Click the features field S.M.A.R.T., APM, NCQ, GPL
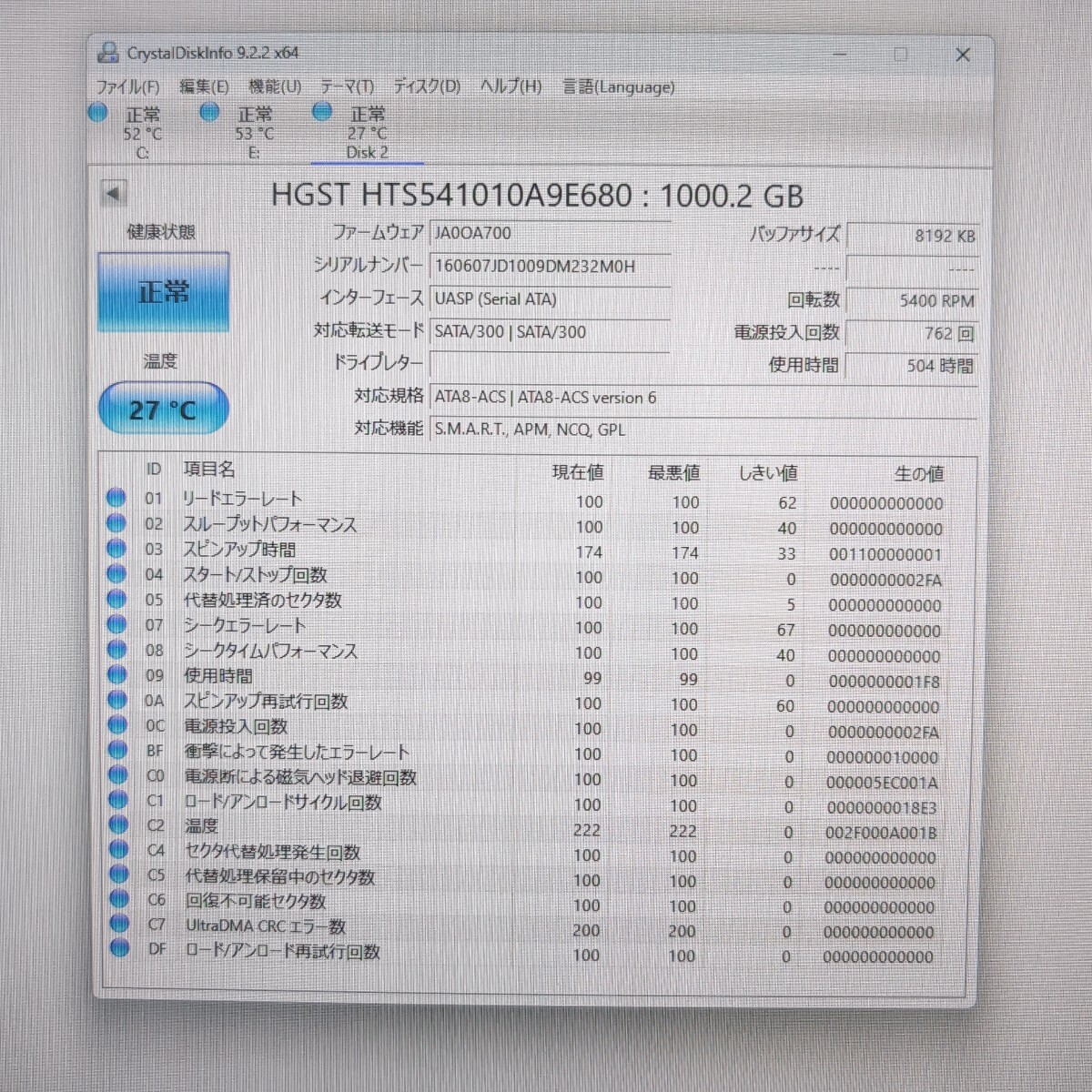 click(x=703, y=430)
